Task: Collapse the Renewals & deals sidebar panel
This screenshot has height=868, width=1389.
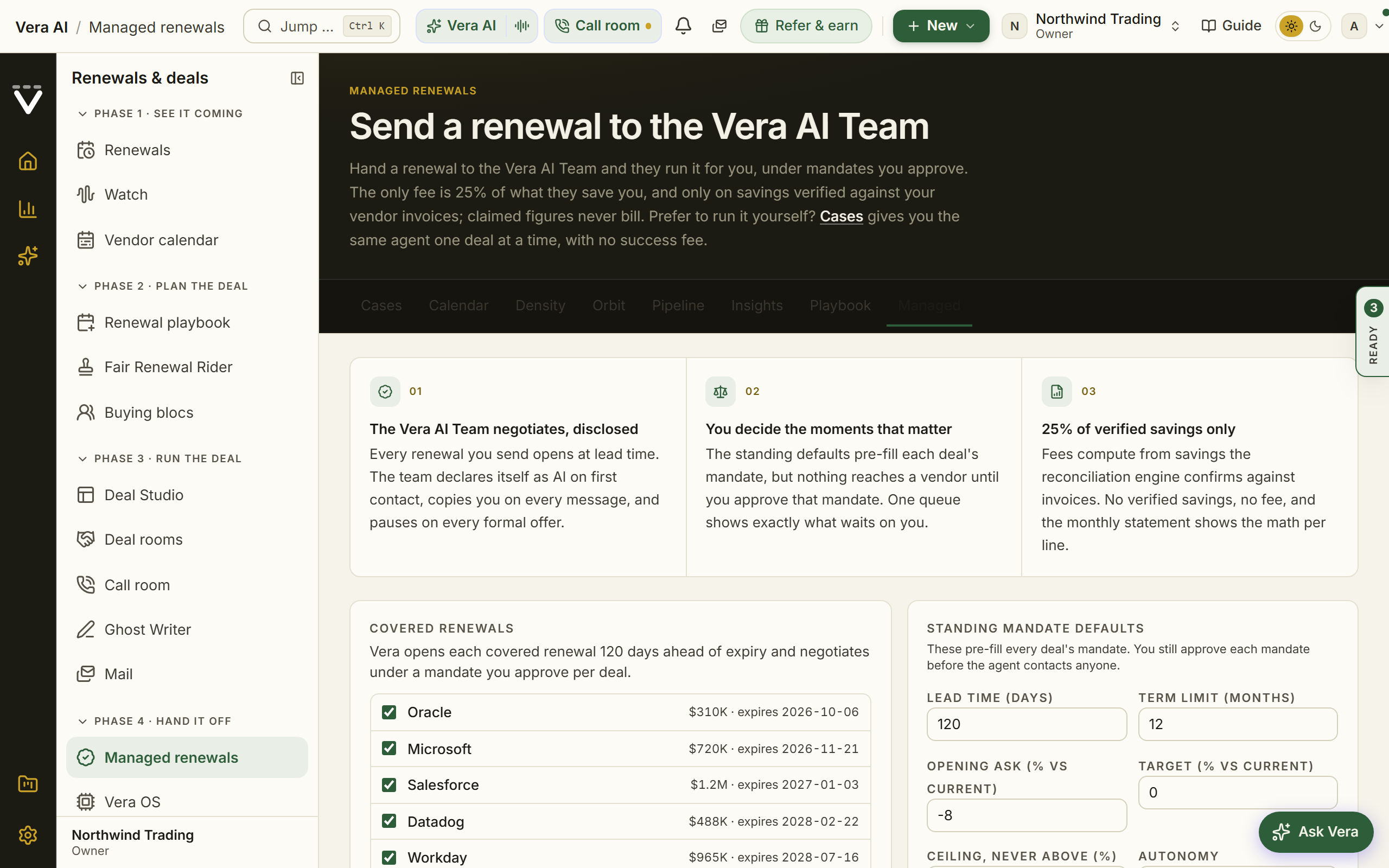Action: click(x=297, y=78)
